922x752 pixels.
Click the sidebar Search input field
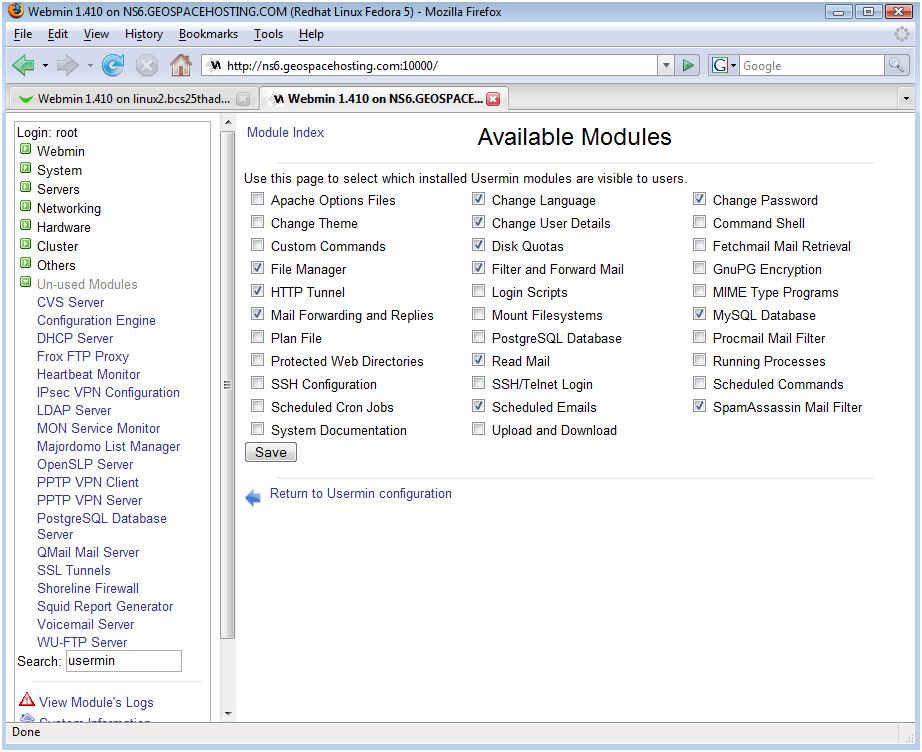123,661
